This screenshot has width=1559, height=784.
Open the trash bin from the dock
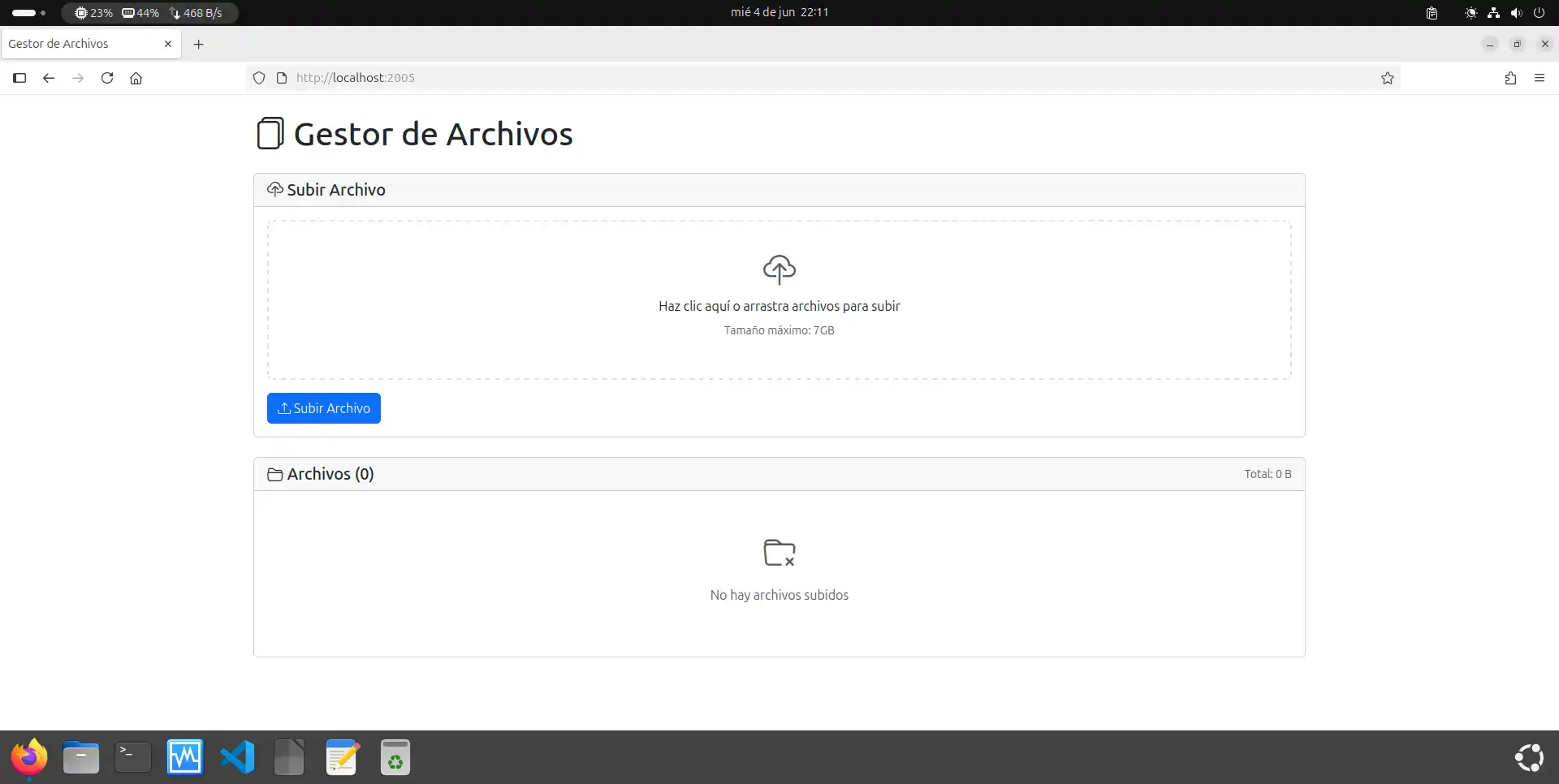tap(394, 756)
